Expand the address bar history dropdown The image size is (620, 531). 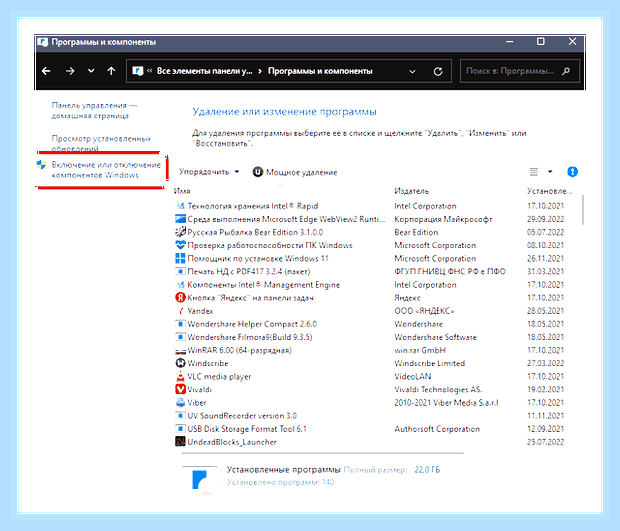click(x=412, y=72)
